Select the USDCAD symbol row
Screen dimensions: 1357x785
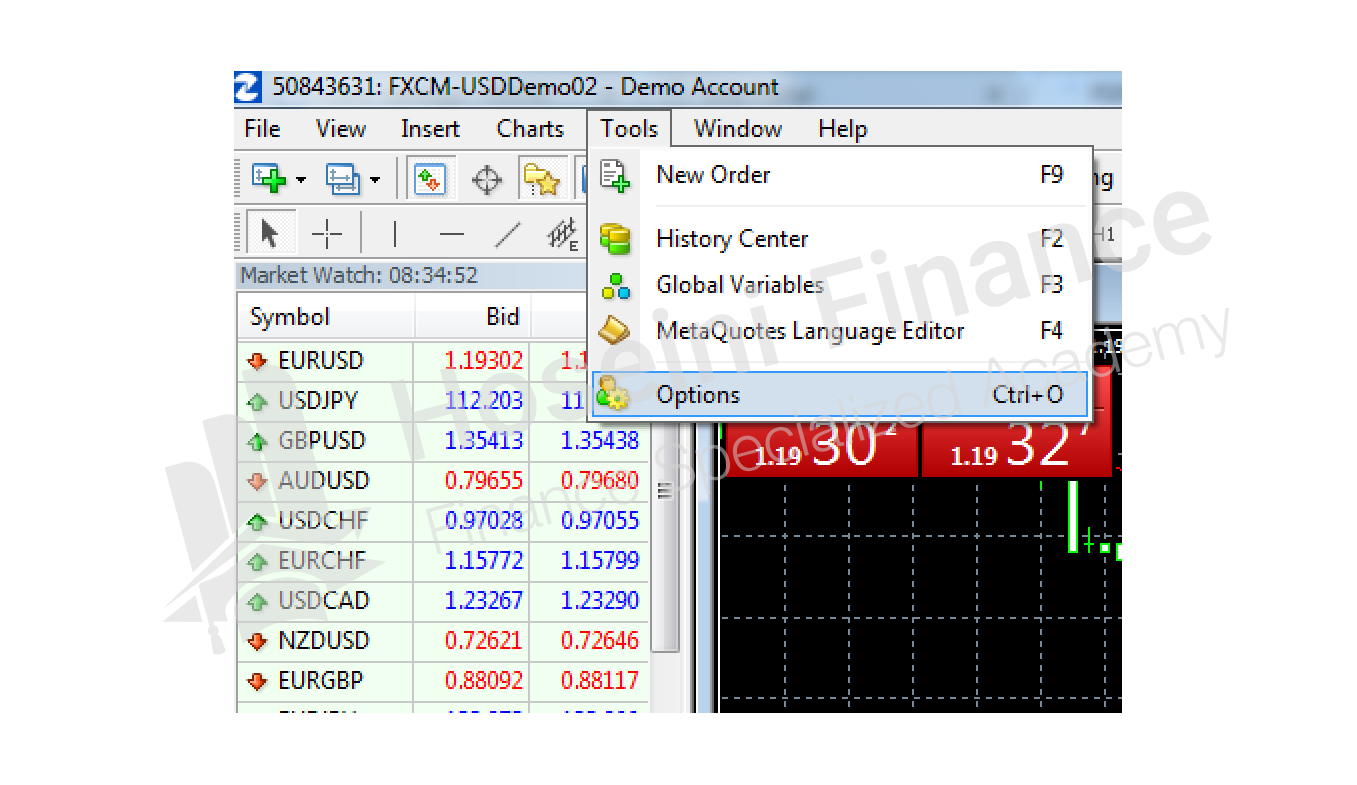(x=443, y=601)
